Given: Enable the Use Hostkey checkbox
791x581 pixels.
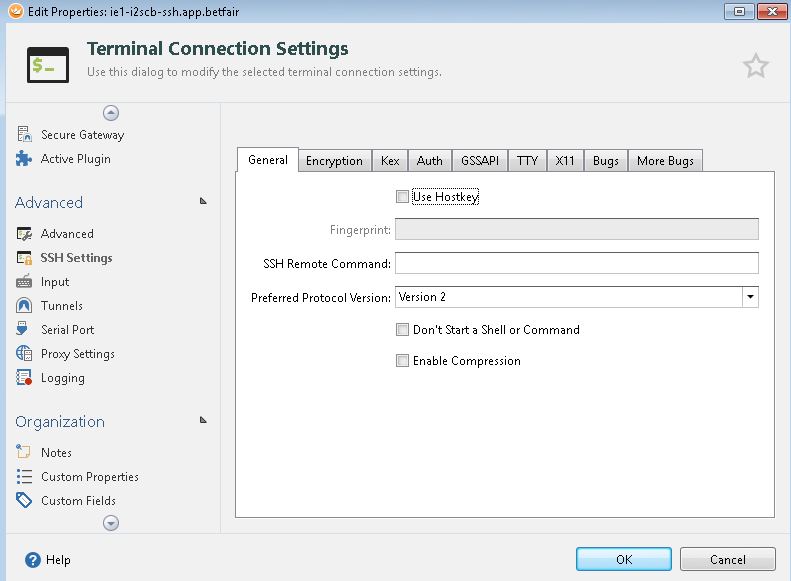Looking at the screenshot, I should point(402,197).
